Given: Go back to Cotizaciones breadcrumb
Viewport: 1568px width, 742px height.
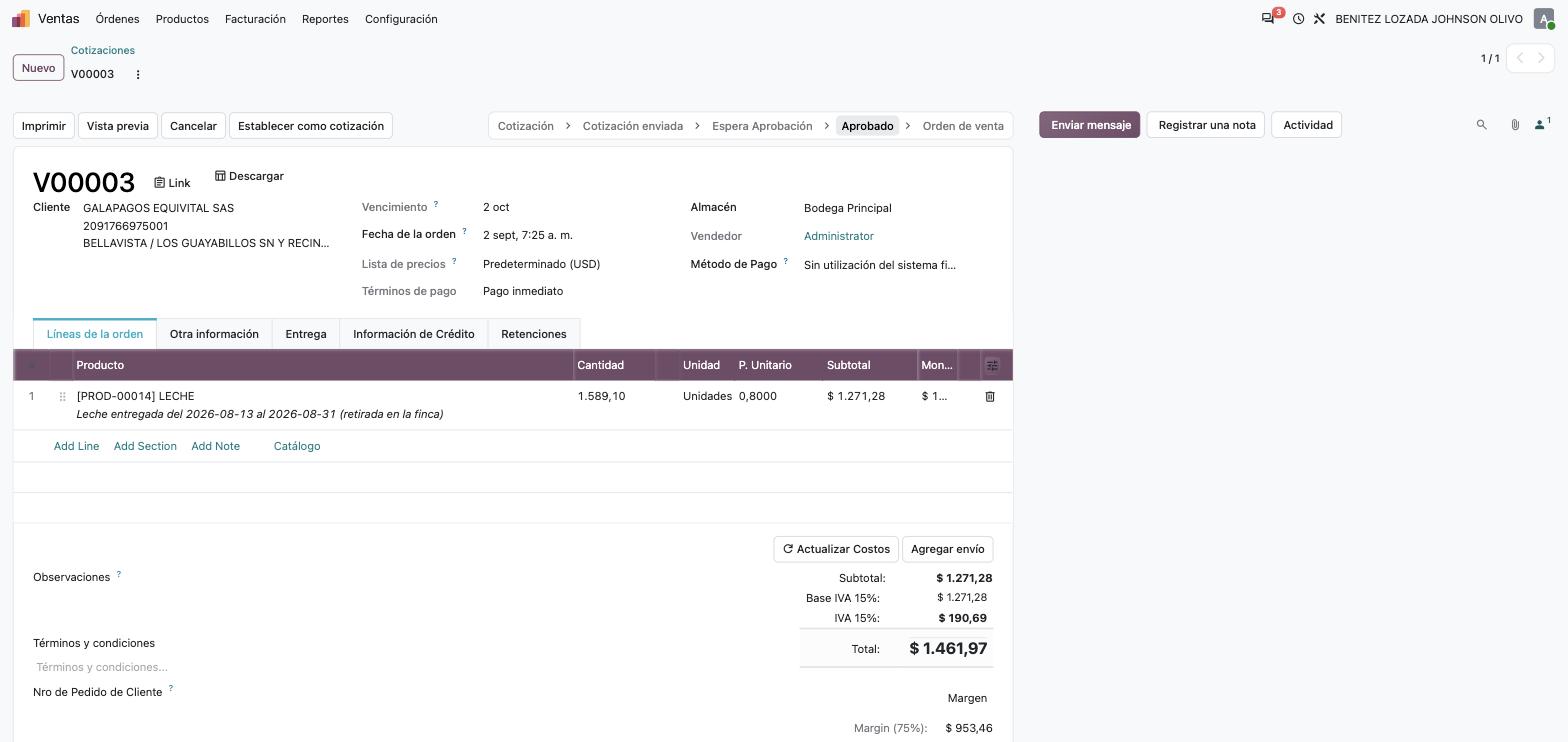Looking at the screenshot, I should pyautogui.click(x=103, y=50).
